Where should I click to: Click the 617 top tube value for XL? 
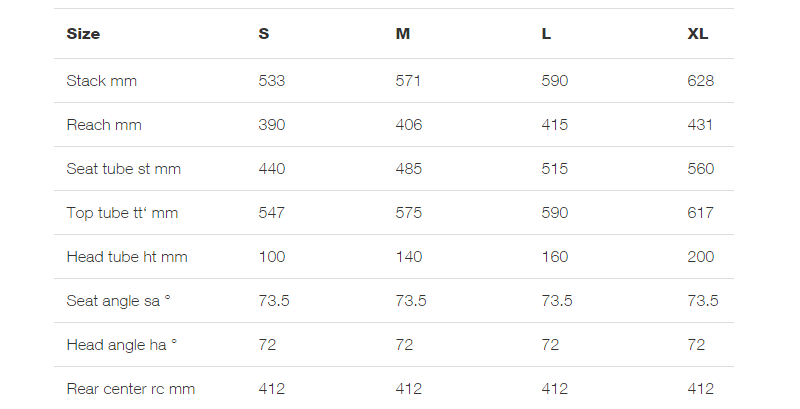(x=700, y=213)
